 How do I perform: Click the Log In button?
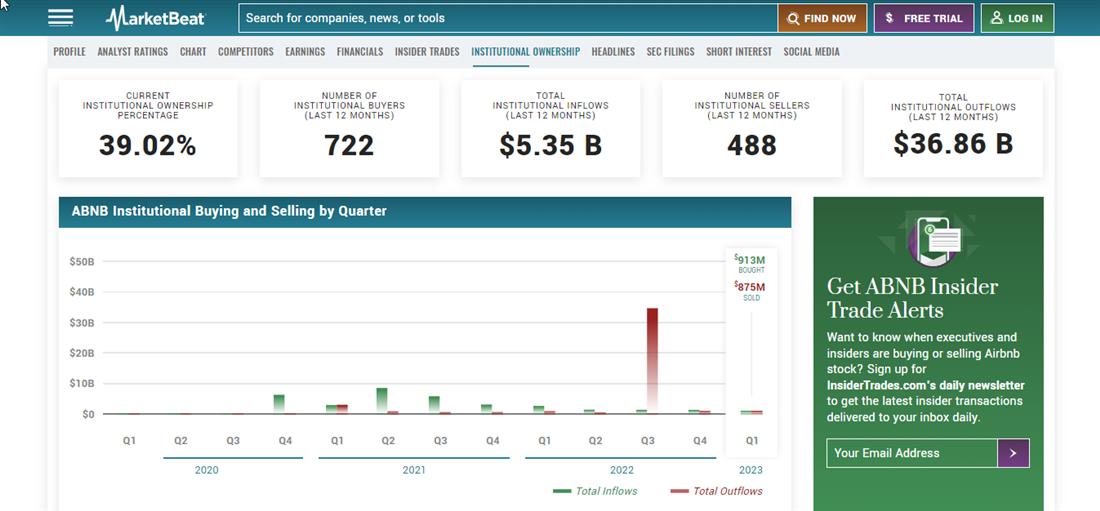[1017, 18]
